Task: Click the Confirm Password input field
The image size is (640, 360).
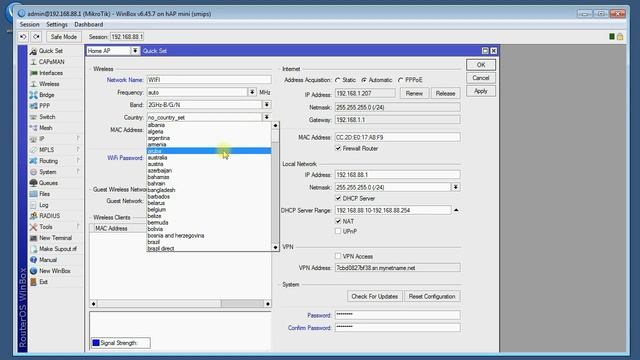Action: click(x=397, y=327)
